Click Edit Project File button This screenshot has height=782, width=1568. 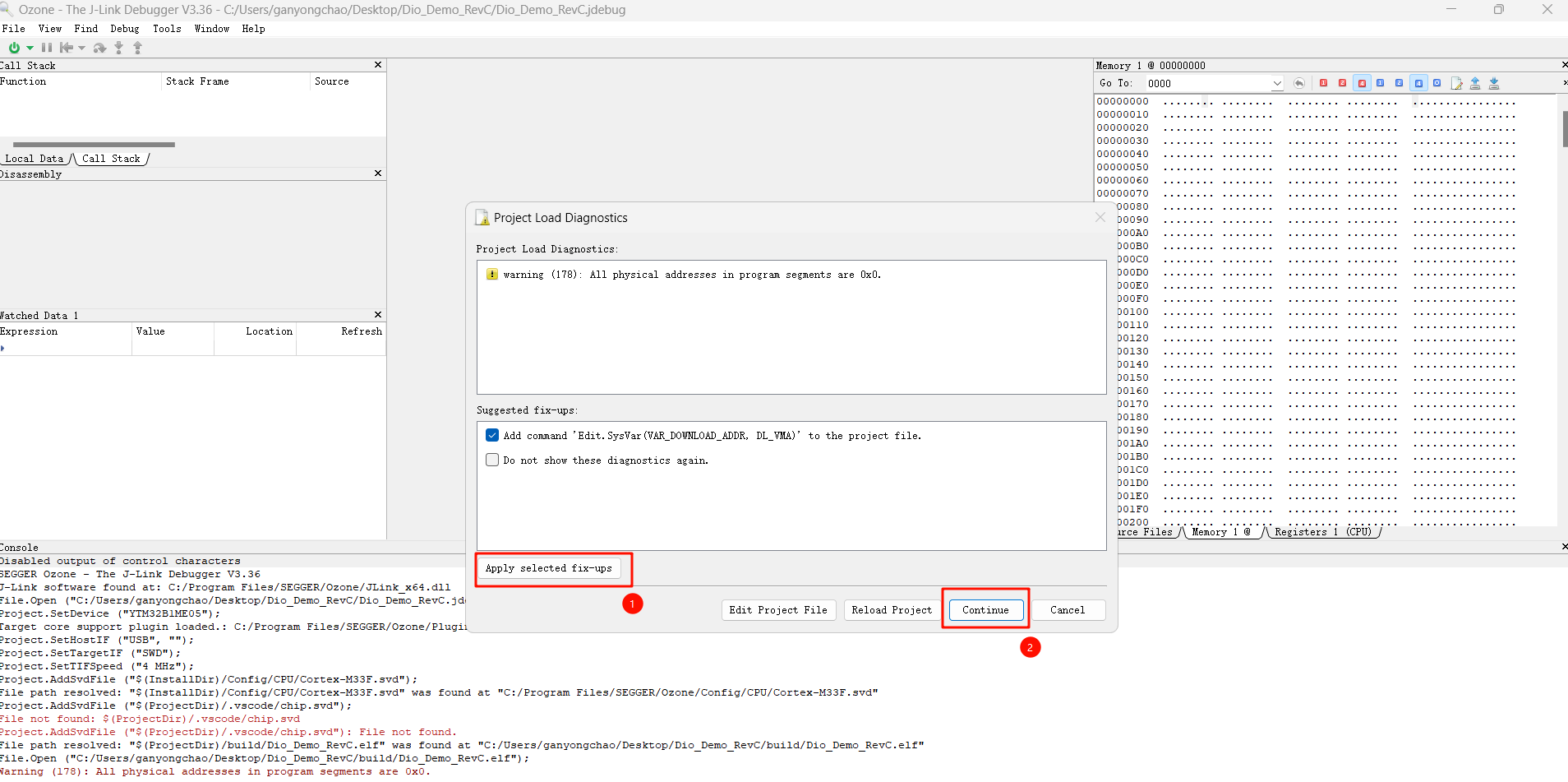coord(778,610)
